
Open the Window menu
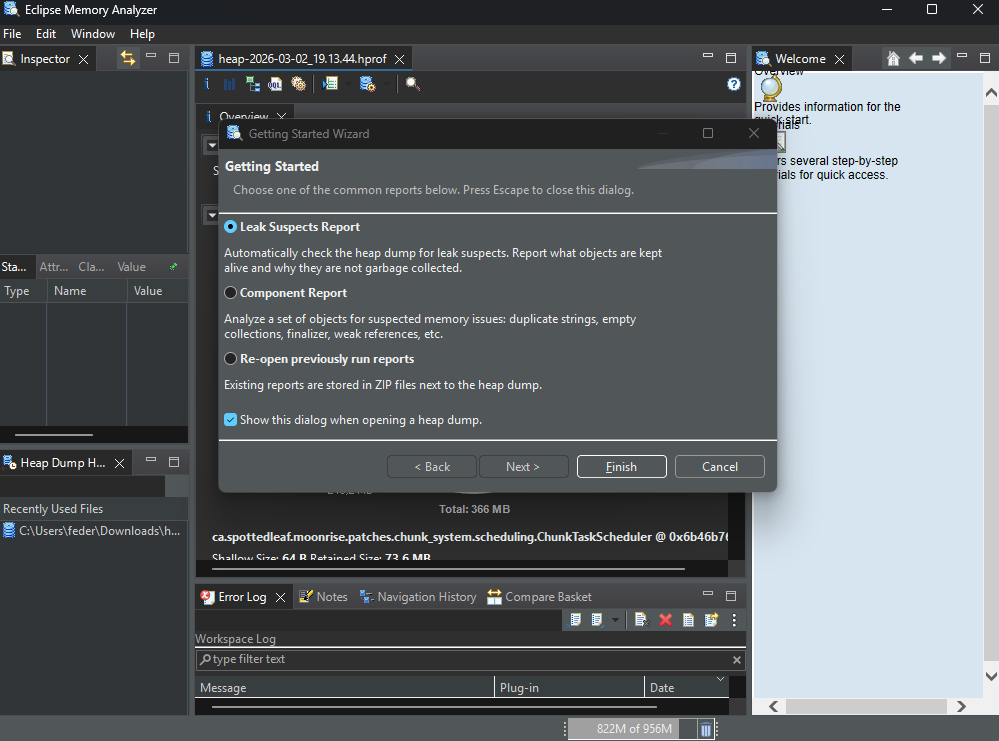point(92,34)
